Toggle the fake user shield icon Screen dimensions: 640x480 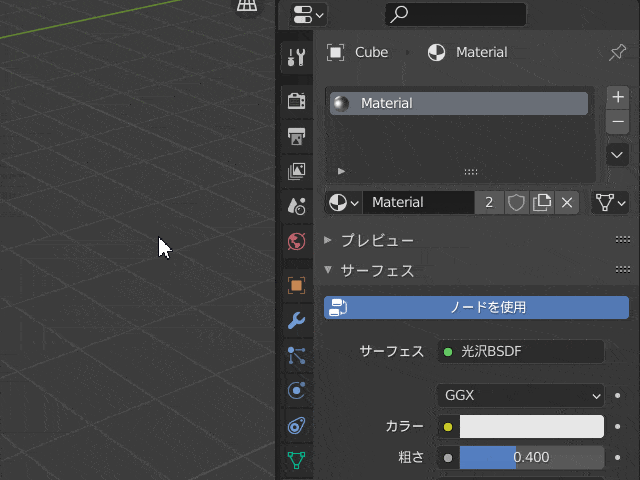pyautogui.click(x=516, y=202)
